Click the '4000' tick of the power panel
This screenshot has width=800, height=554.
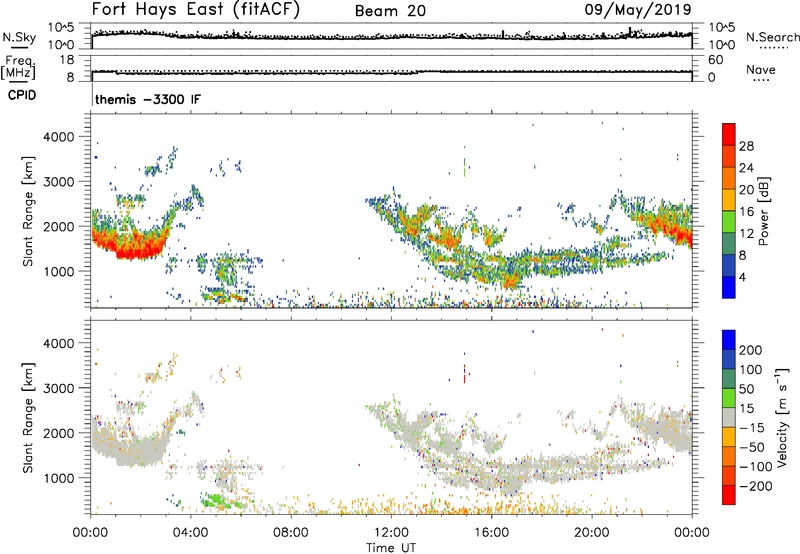click(59, 137)
